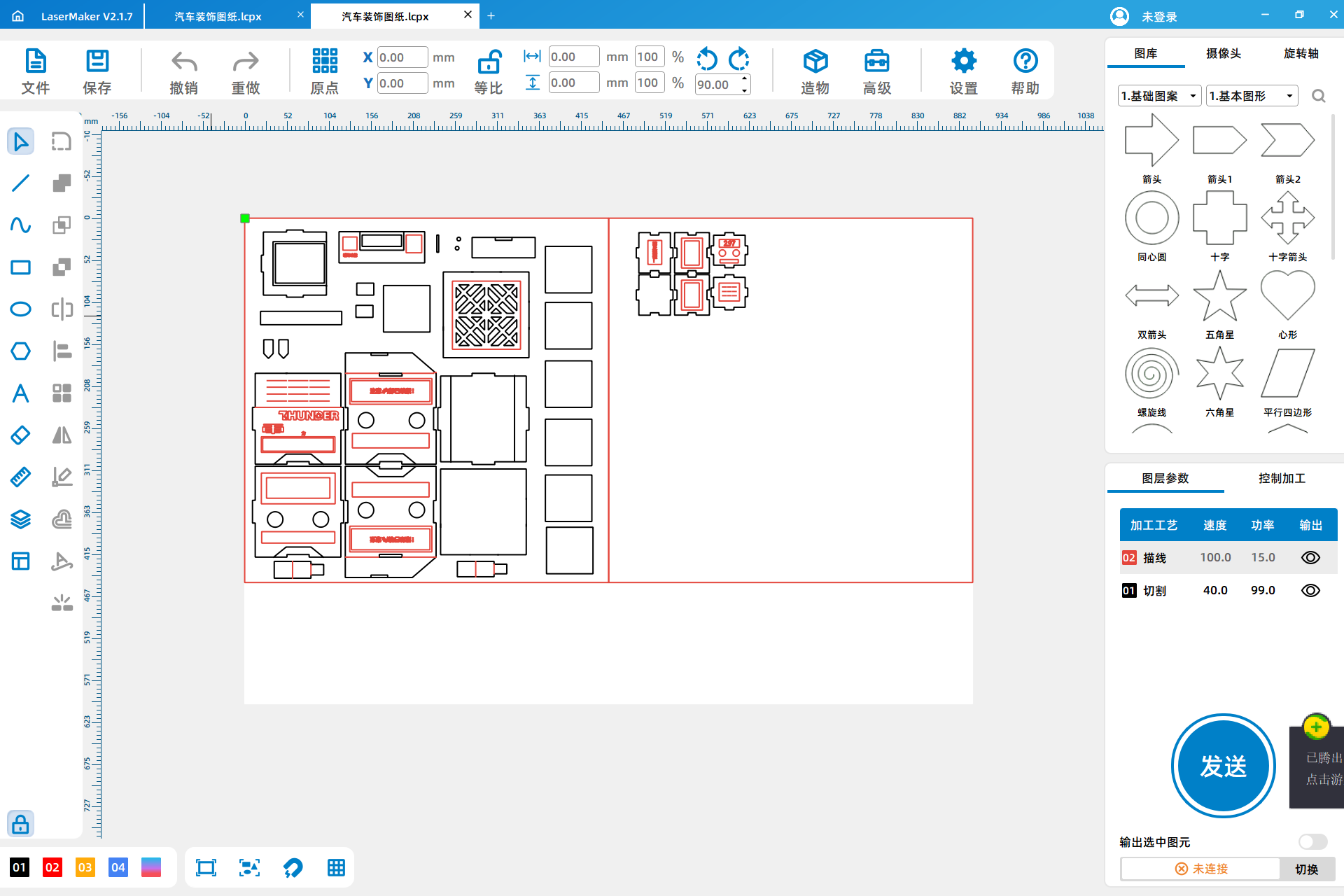Switch to the 摄像头 tab

pyautogui.click(x=1224, y=53)
